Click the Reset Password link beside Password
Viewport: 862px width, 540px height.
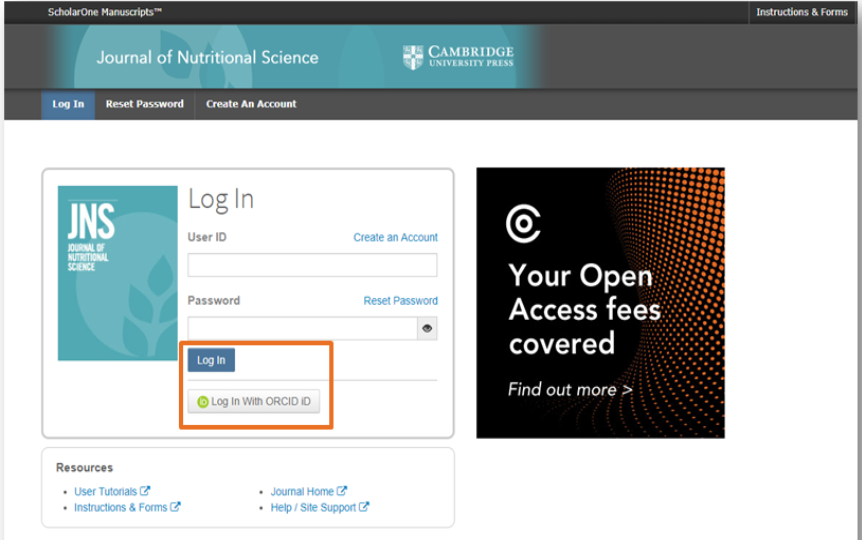pos(400,301)
